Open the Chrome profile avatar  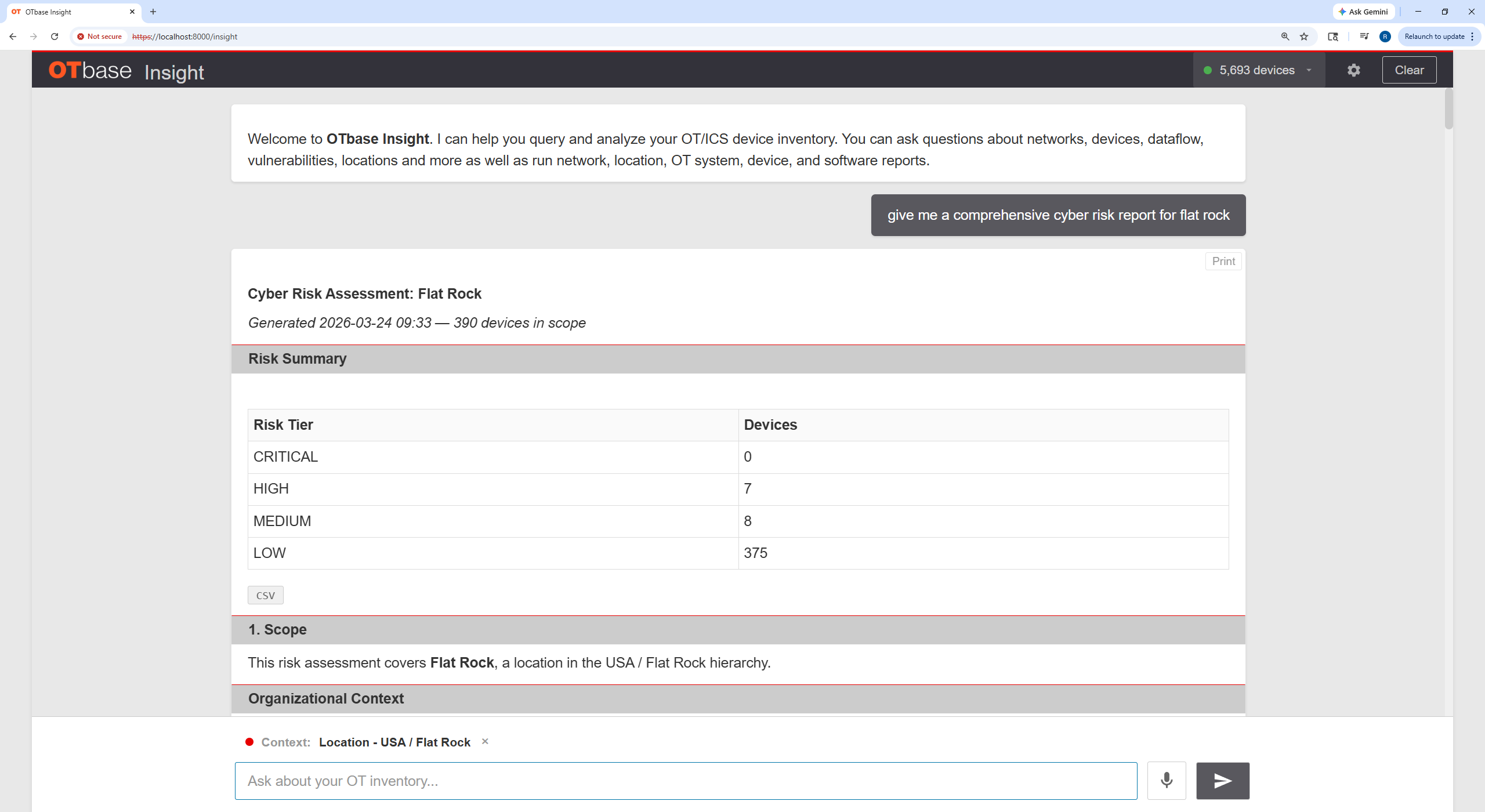click(1385, 37)
